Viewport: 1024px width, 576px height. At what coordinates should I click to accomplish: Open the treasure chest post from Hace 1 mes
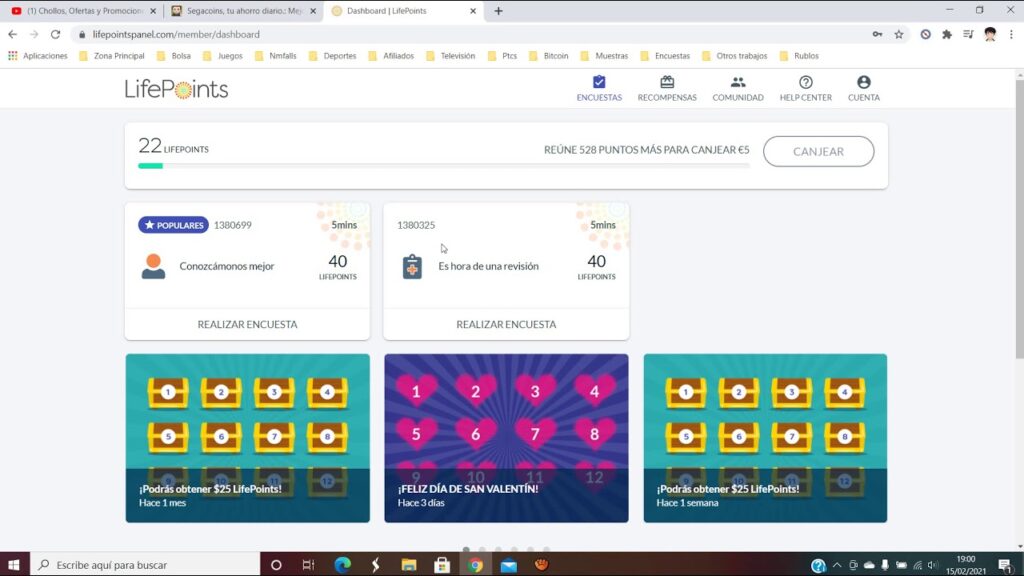pyautogui.click(x=248, y=438)
